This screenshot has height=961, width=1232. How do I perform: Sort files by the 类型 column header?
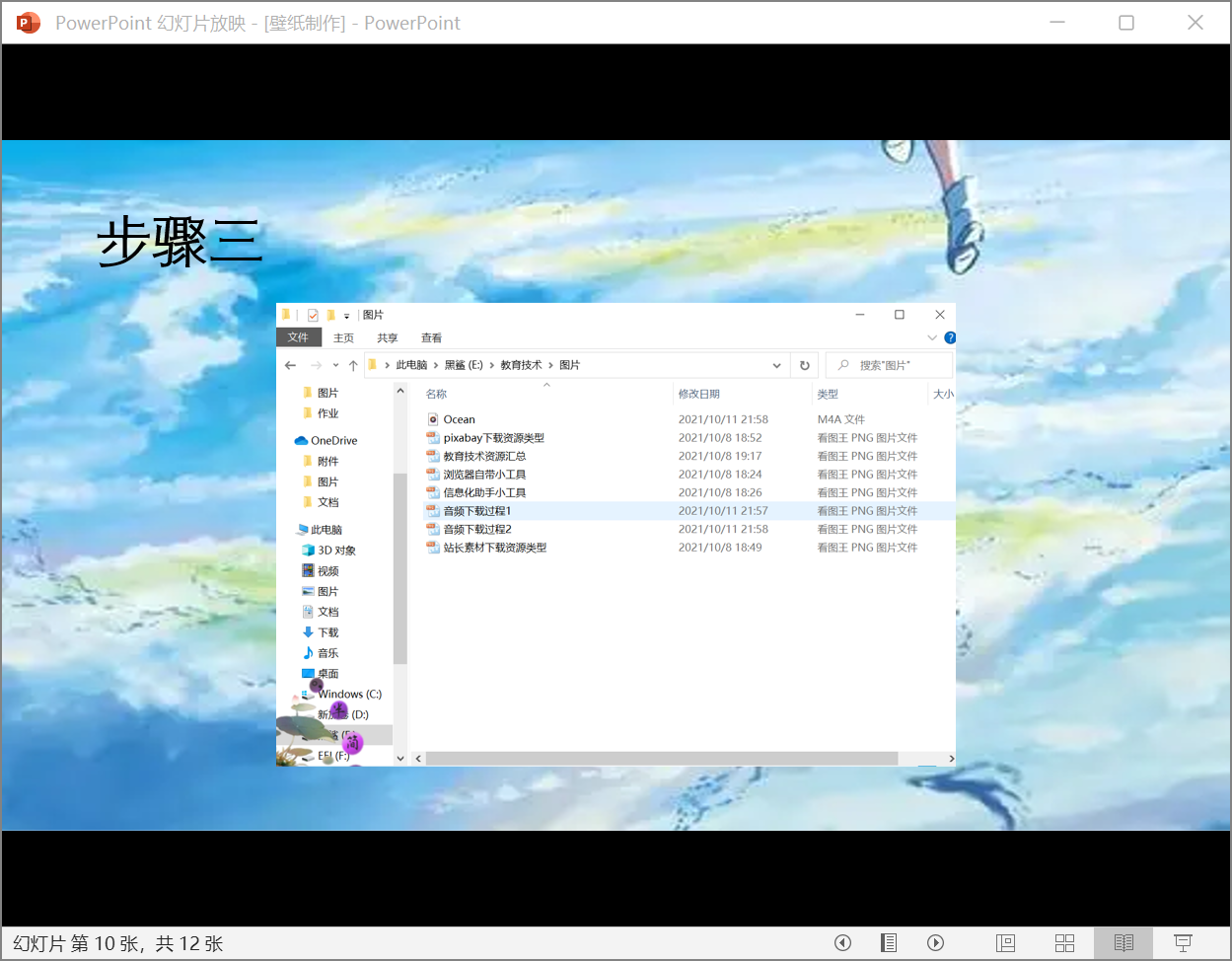(828, 395)
